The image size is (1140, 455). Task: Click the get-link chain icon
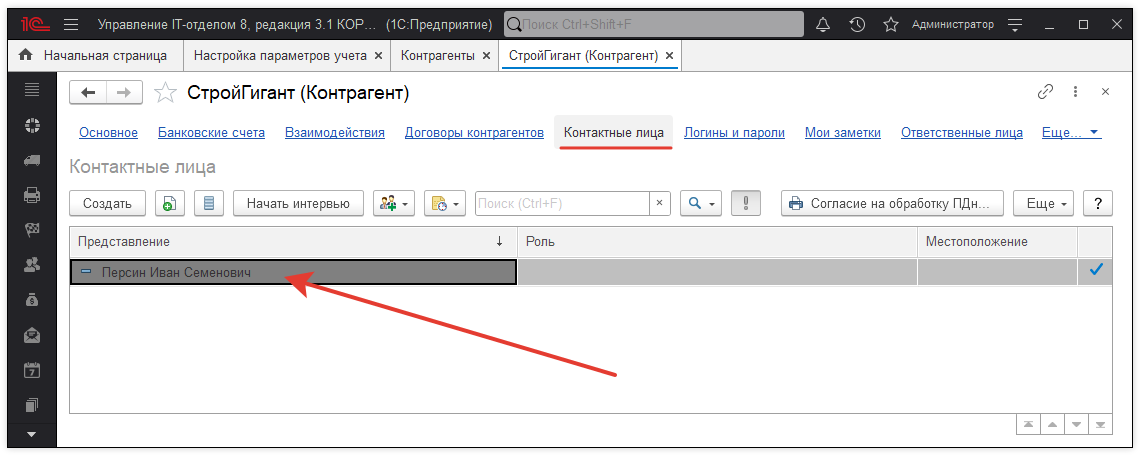pos(1046,92)
